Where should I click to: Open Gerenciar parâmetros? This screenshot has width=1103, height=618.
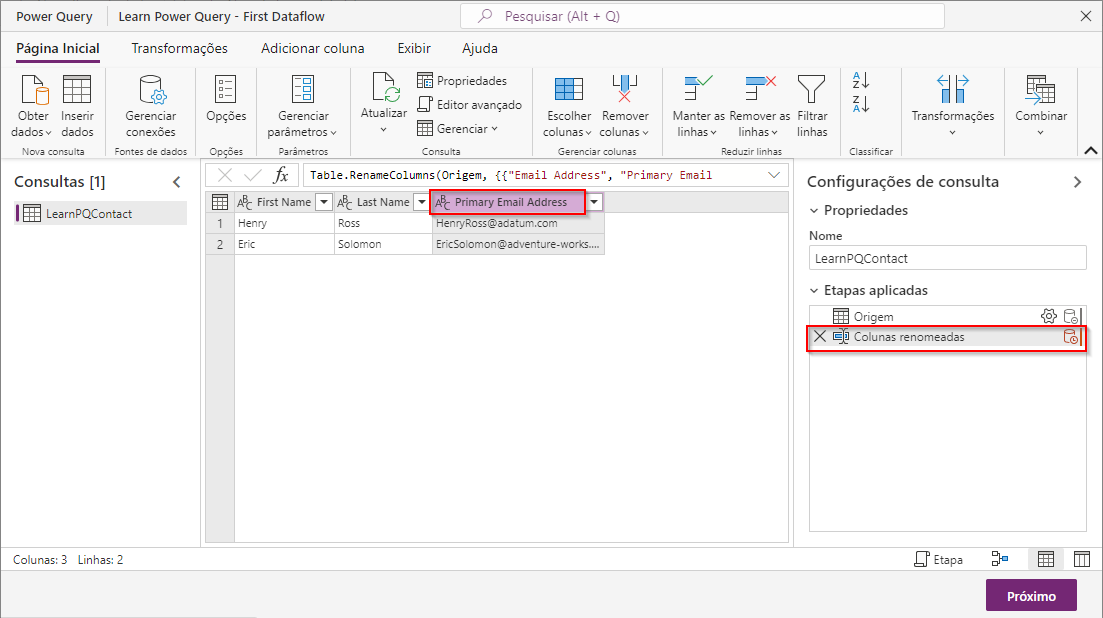pos(302,106)
